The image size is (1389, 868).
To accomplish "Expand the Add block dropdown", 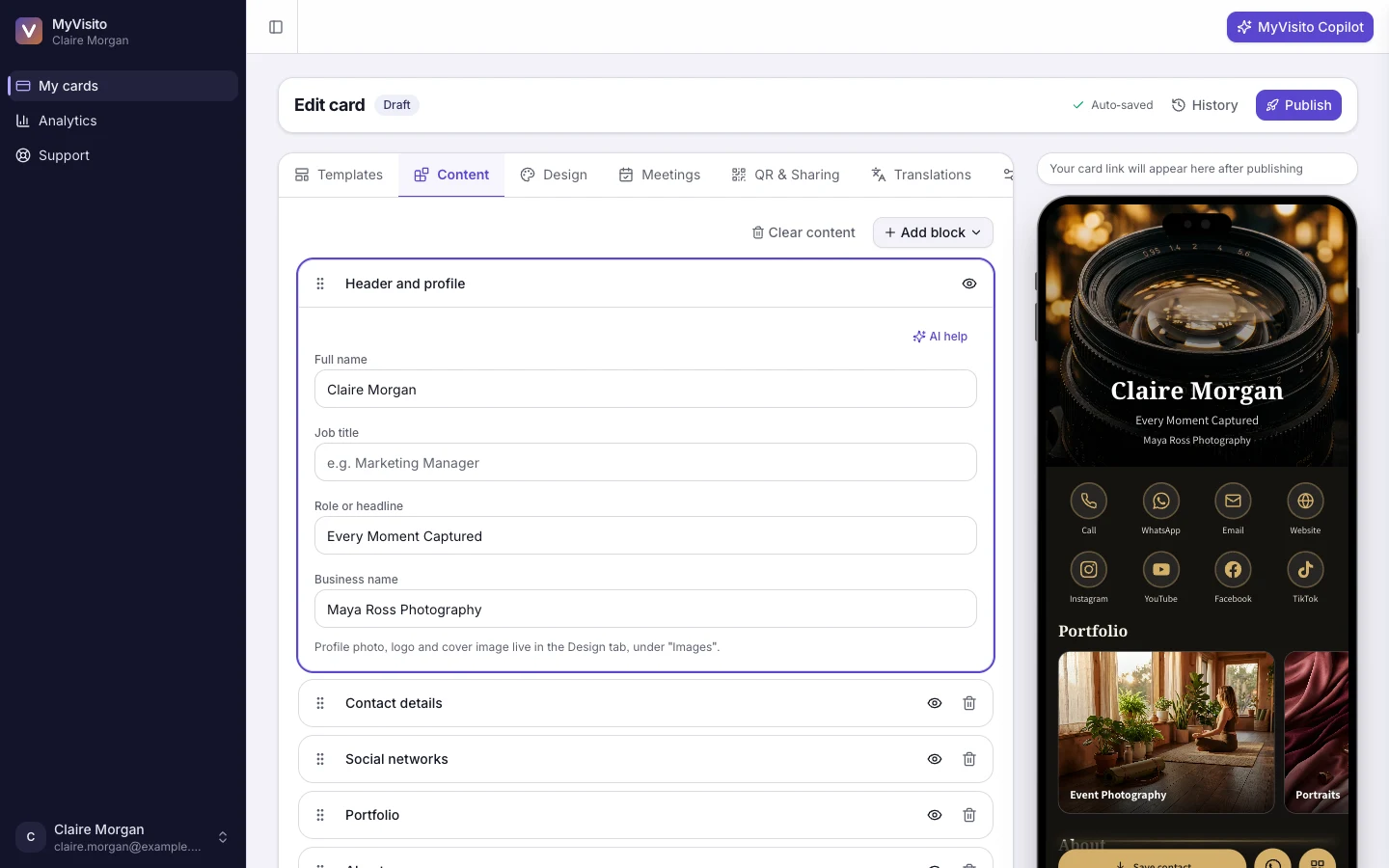I will (933, 232).
